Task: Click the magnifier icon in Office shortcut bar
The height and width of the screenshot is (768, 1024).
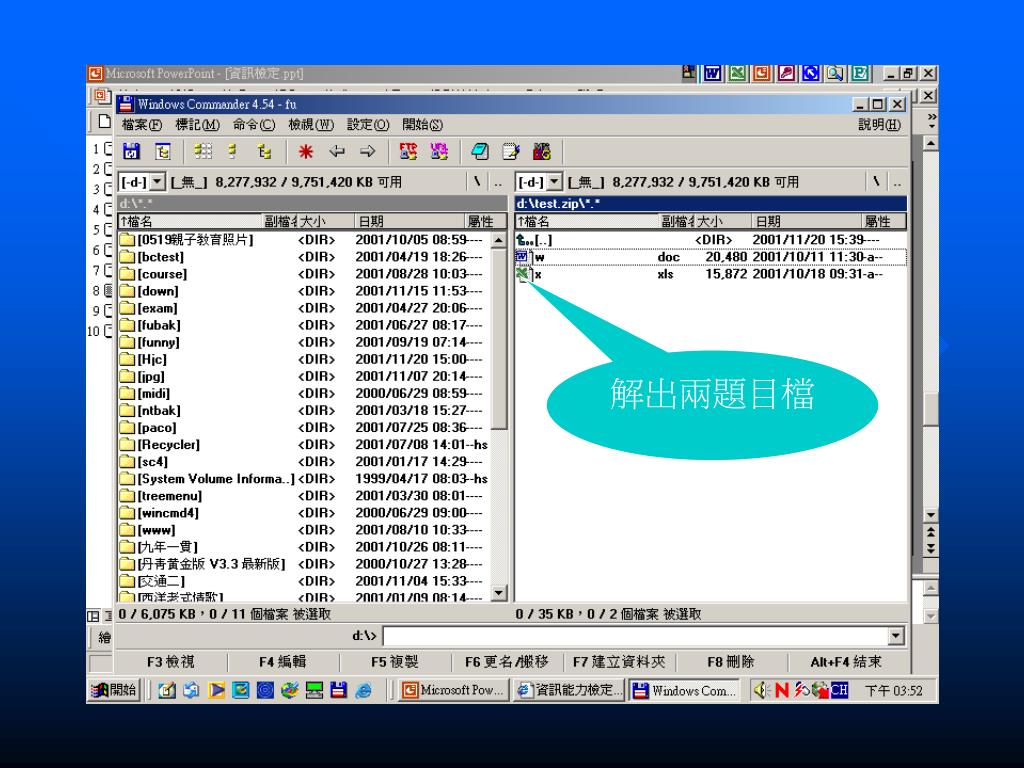Action: coord(835,73)
